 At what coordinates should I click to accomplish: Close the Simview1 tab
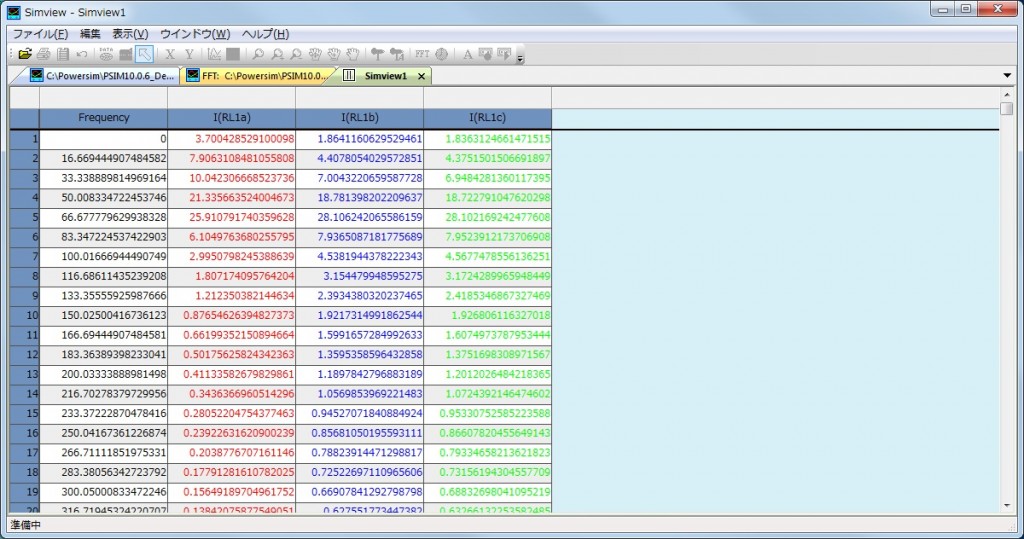click(x=421, y=76)
